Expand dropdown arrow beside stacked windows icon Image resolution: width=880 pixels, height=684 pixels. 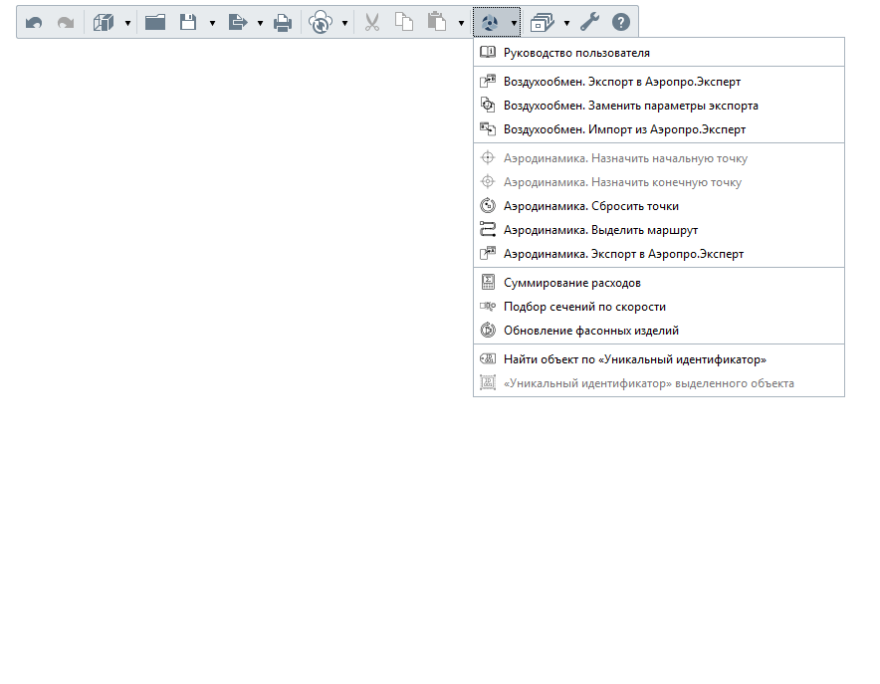tap(567, 22)
